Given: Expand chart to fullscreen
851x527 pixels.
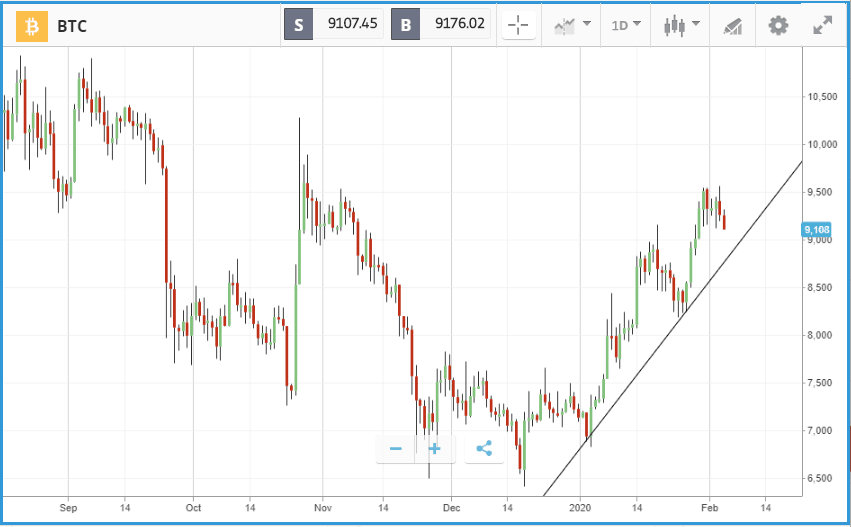Looking at the screenshot, I should coord(822,26).
